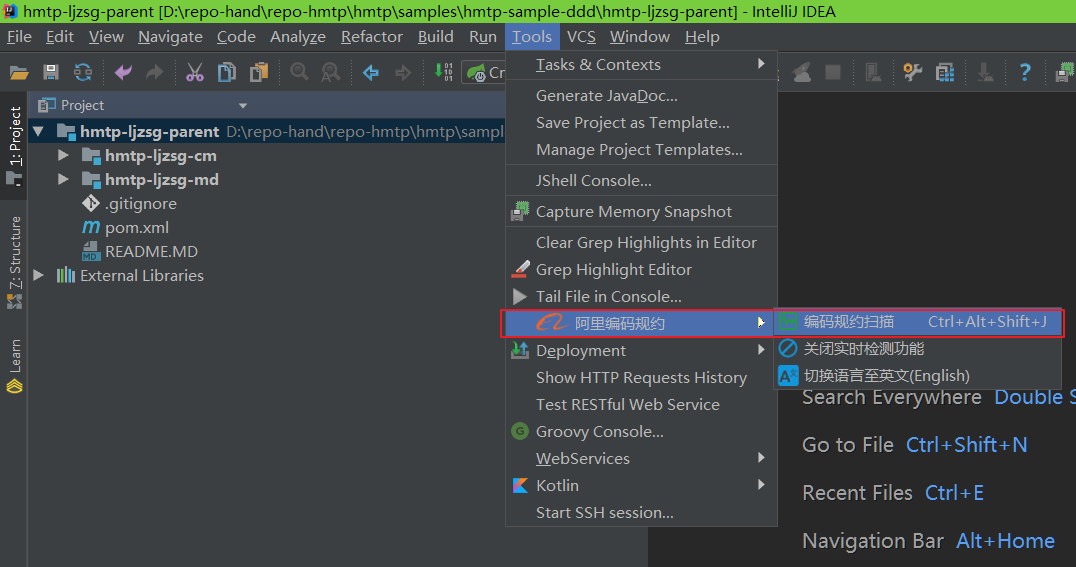Image resolution: width=1076 pixels, height=567 pixels.
Task: Collapse the hmtp-ljzsg-parent tree node
Action: pyautogui.click(x=38, y=131)
